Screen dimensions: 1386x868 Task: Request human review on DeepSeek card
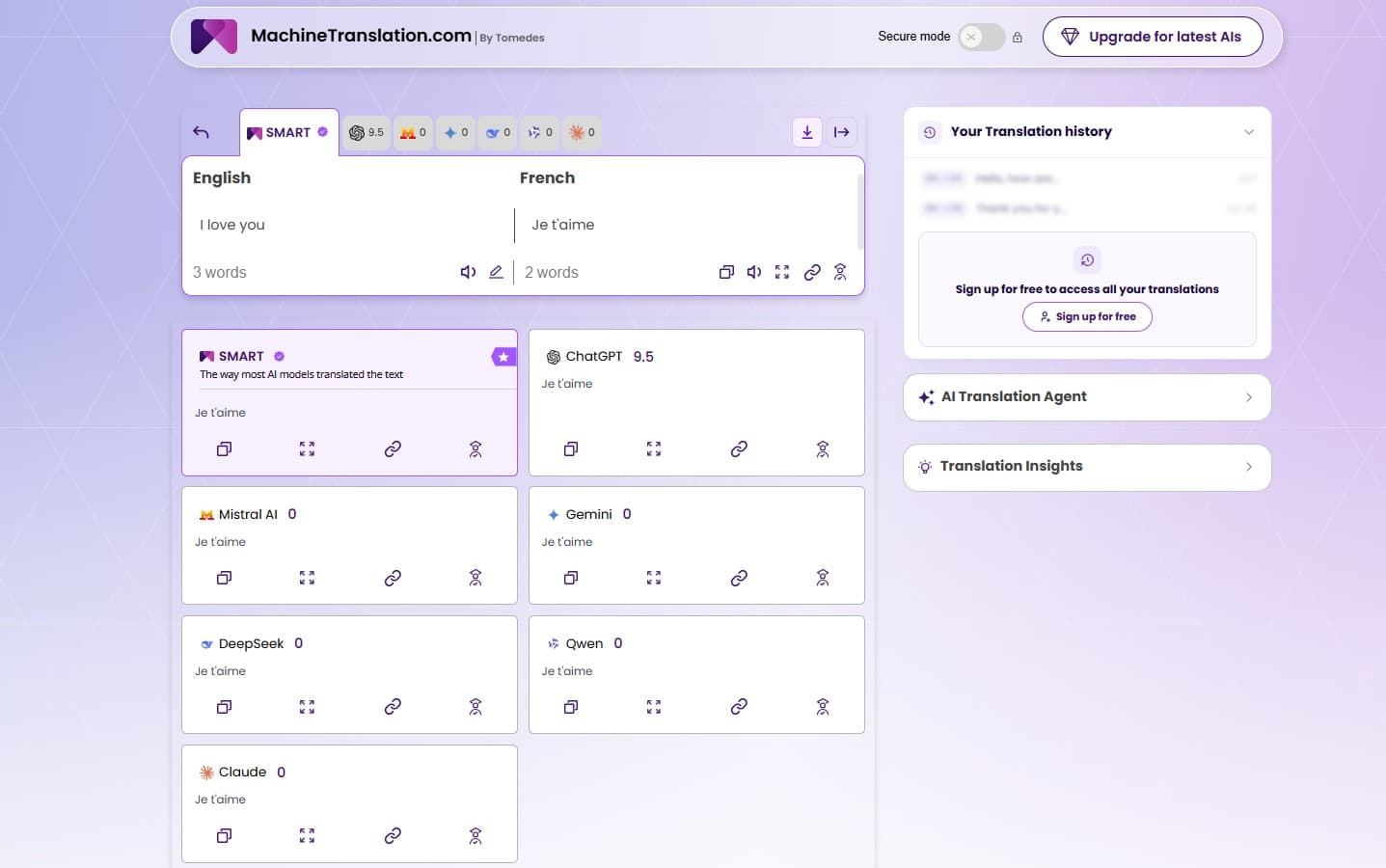coord(476,707)
